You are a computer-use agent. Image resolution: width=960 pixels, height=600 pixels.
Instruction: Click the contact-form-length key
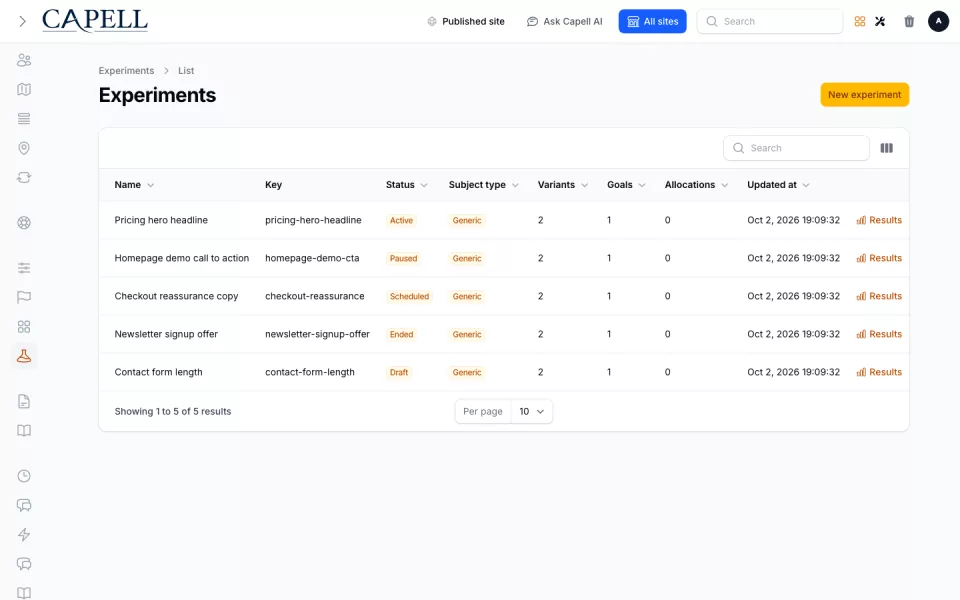(310, 372)
